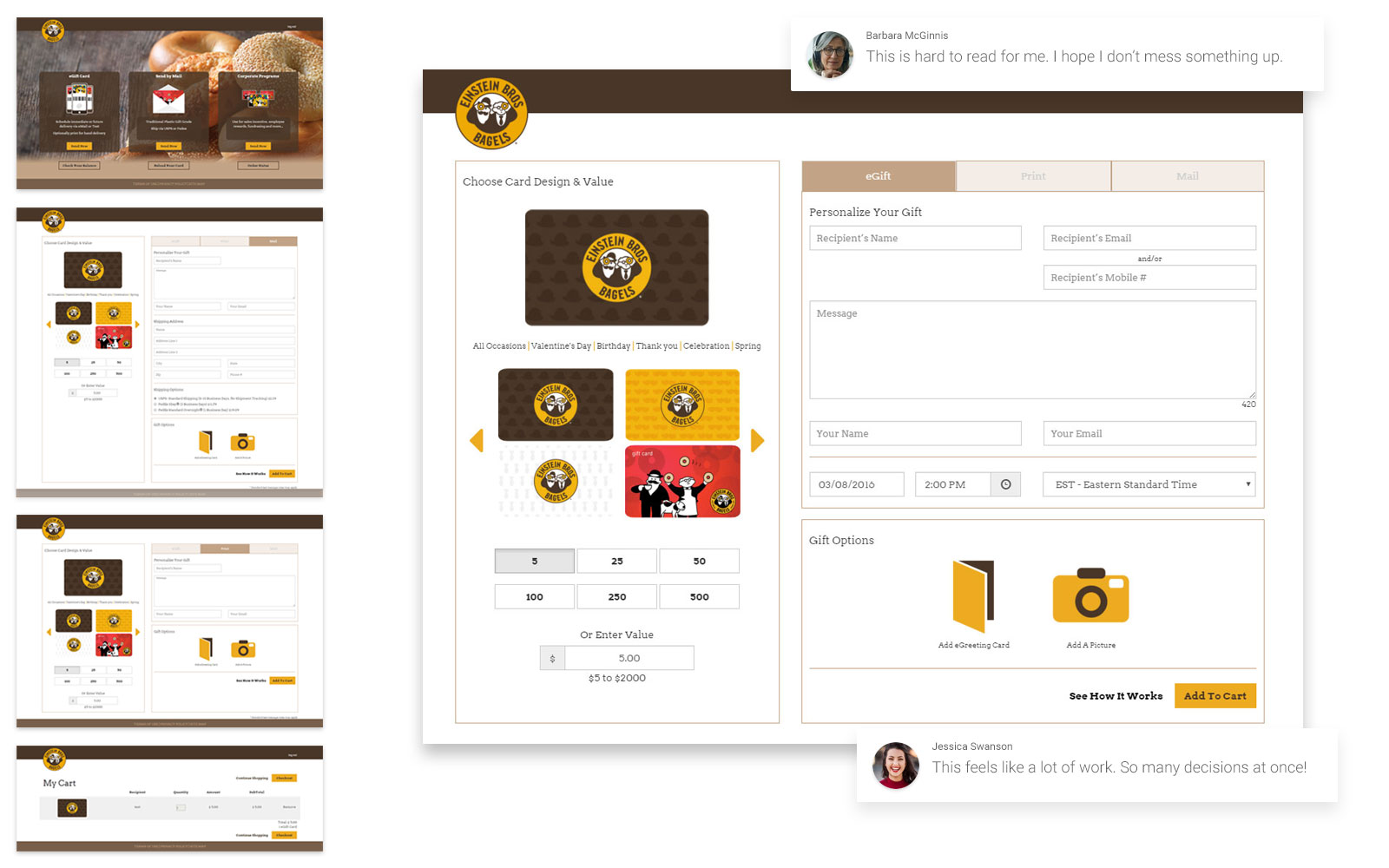The image size is (1389, 868).
Task: Click the Add To Cart button
Action: [1215, 696]
